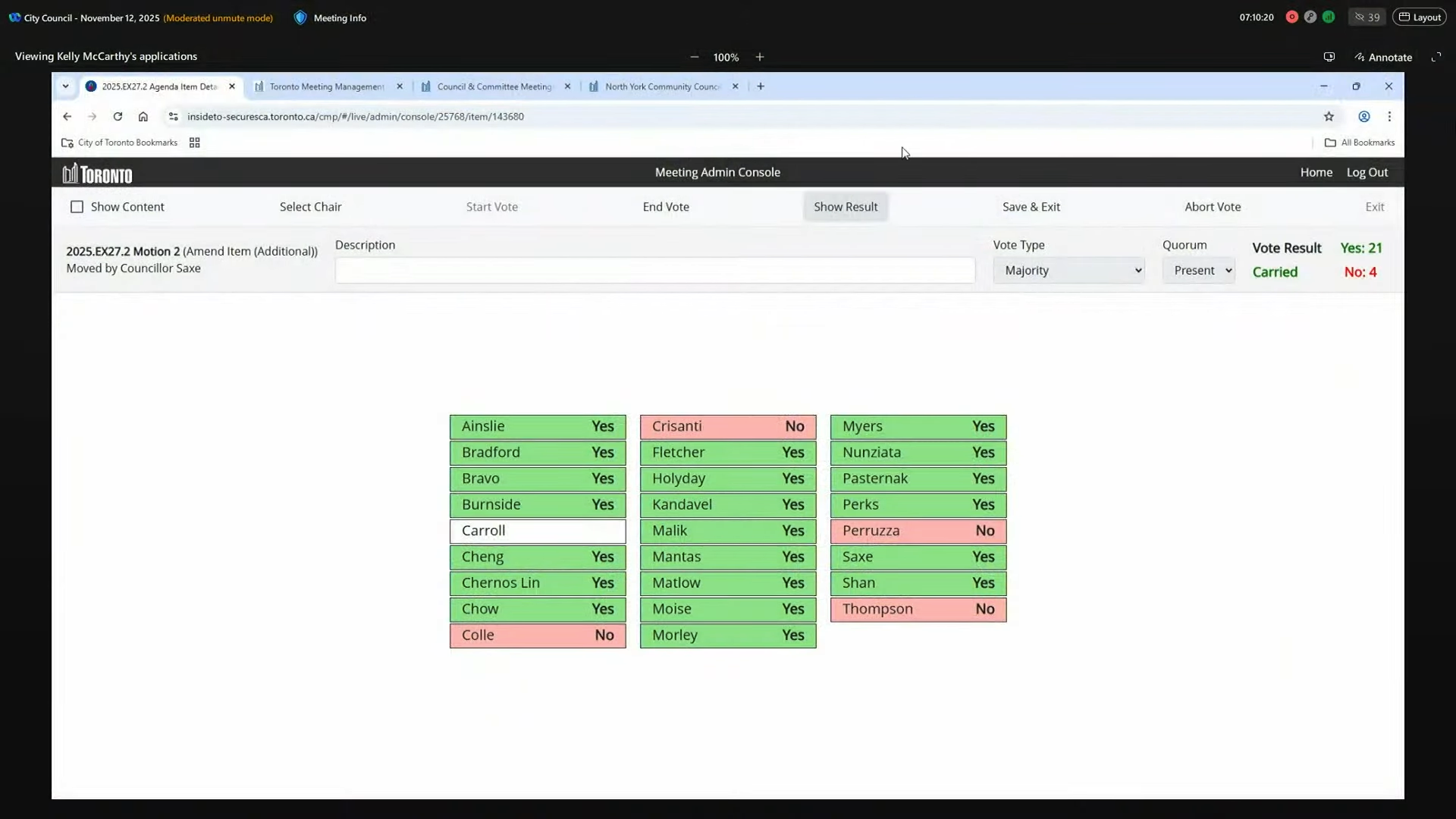Viewport: 1456px width, 819px height.
Task: Toggle Colle's No vote box
Action: [537, 635]
